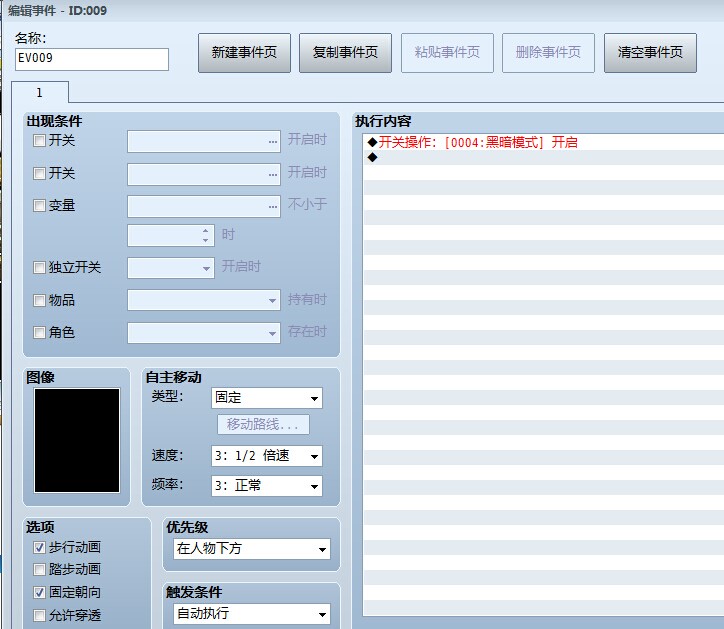Viewport: 724px width, 629px height.
Task: Check the 允许穿透 option
Action: pyautogui.click(x=39, y=616)
